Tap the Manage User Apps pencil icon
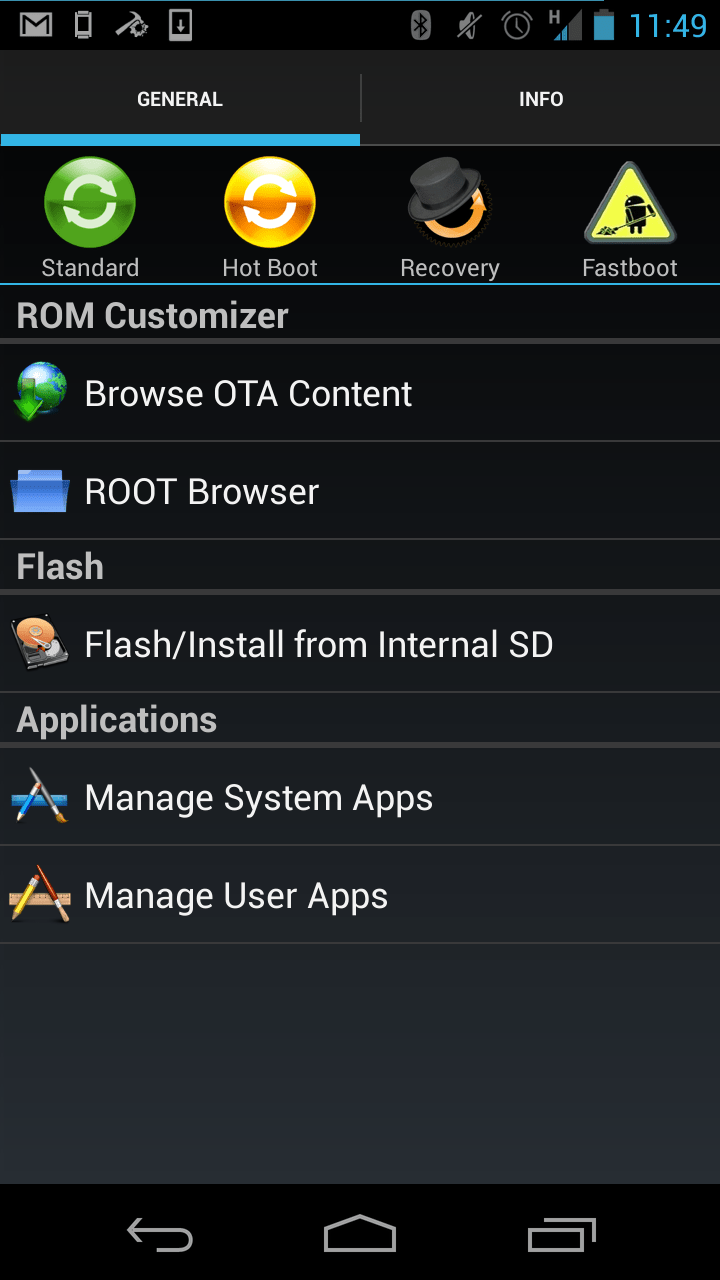720x1280 pixels. click(x=40, y=895)
